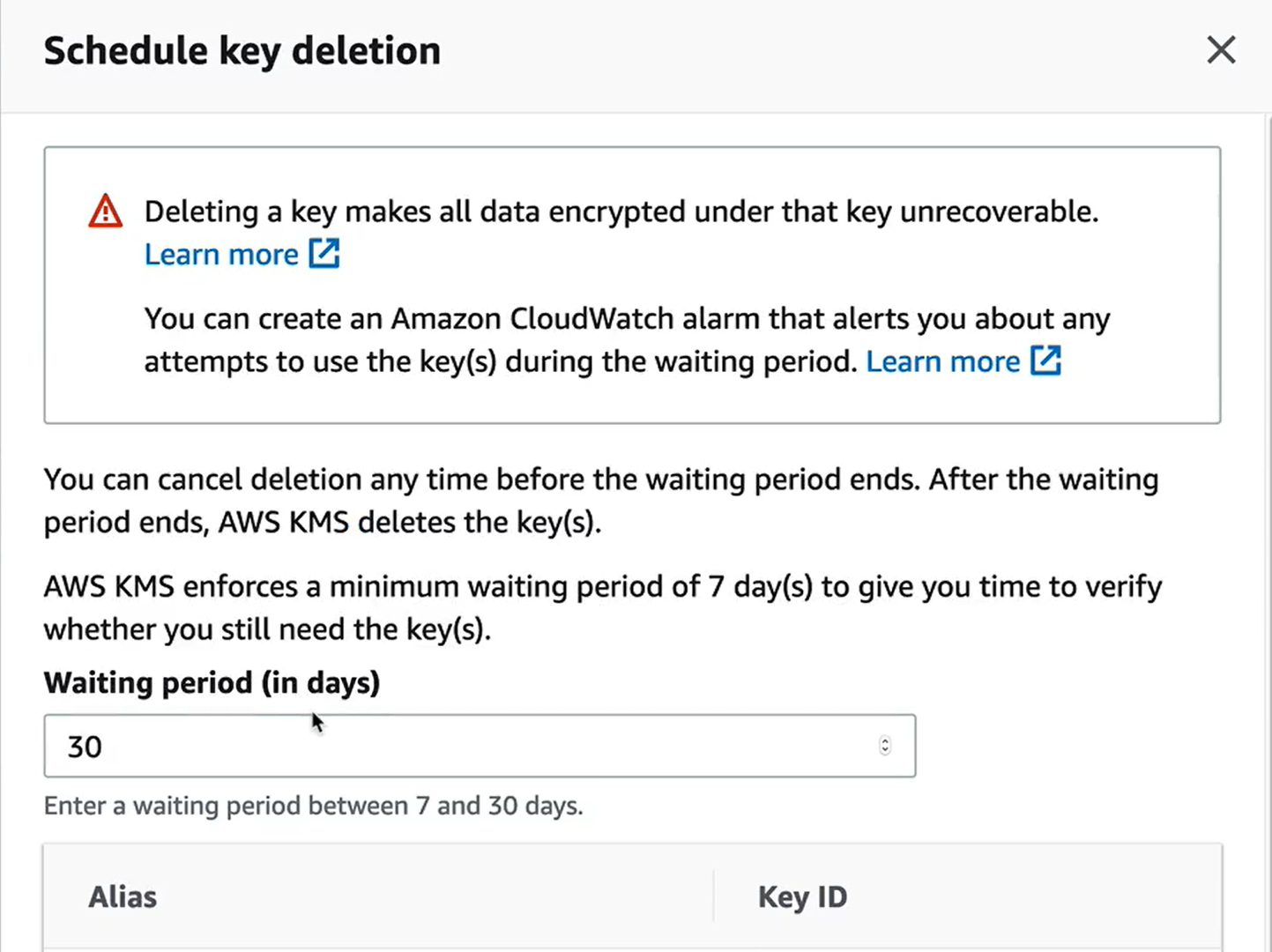This screenshot has width=1272, height=952.
Task: Click into the Waiting period input field
Action: point(480,746)
